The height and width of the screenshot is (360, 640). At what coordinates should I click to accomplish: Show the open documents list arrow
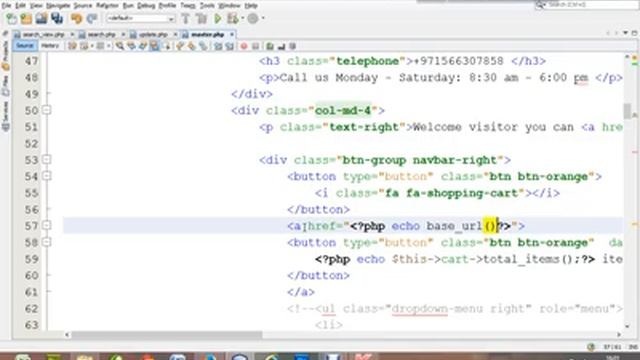coord(625,33)
